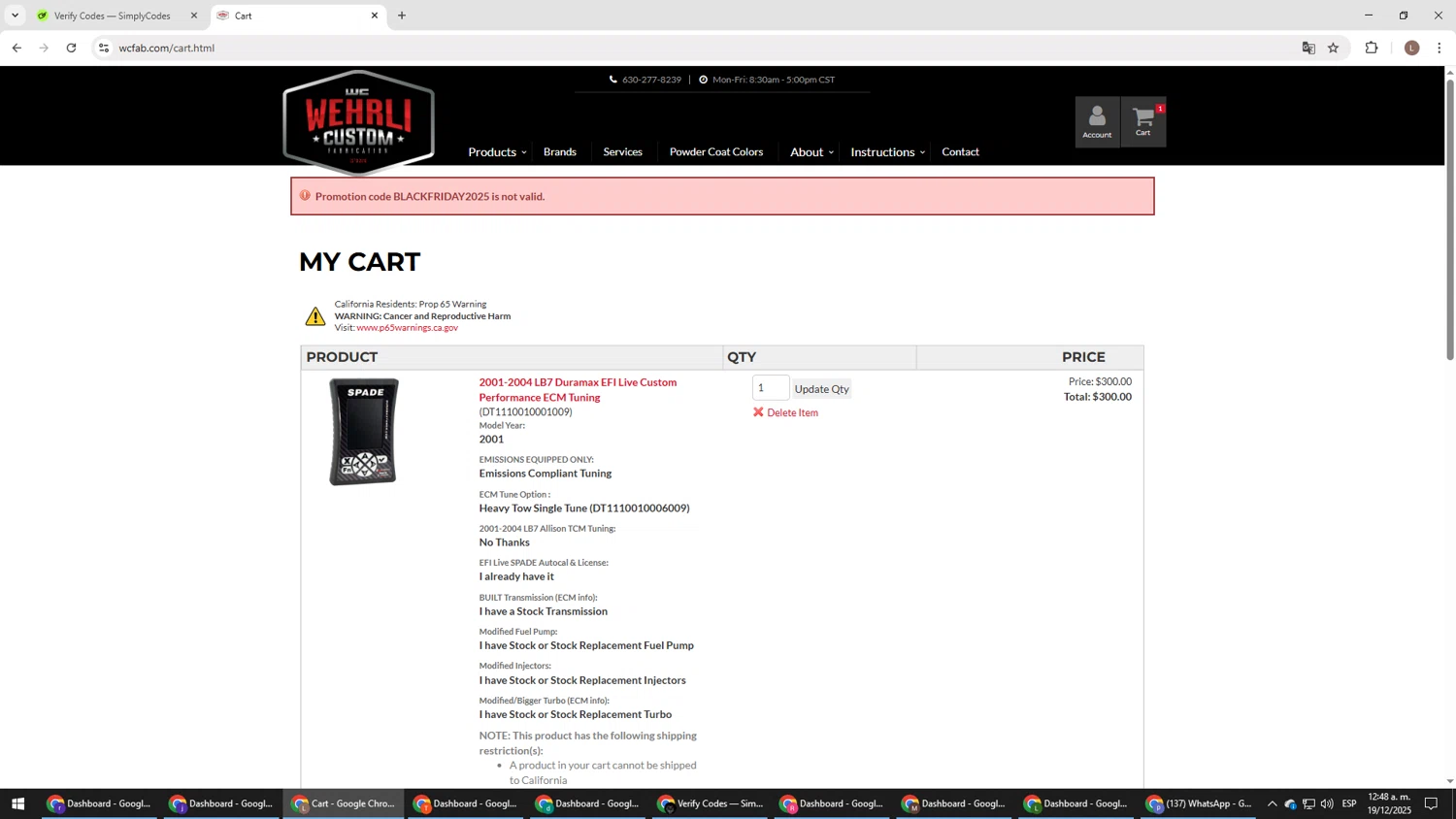1456x819 pixels.
Task: Close the Cart tab
Action: coord(375,16)
